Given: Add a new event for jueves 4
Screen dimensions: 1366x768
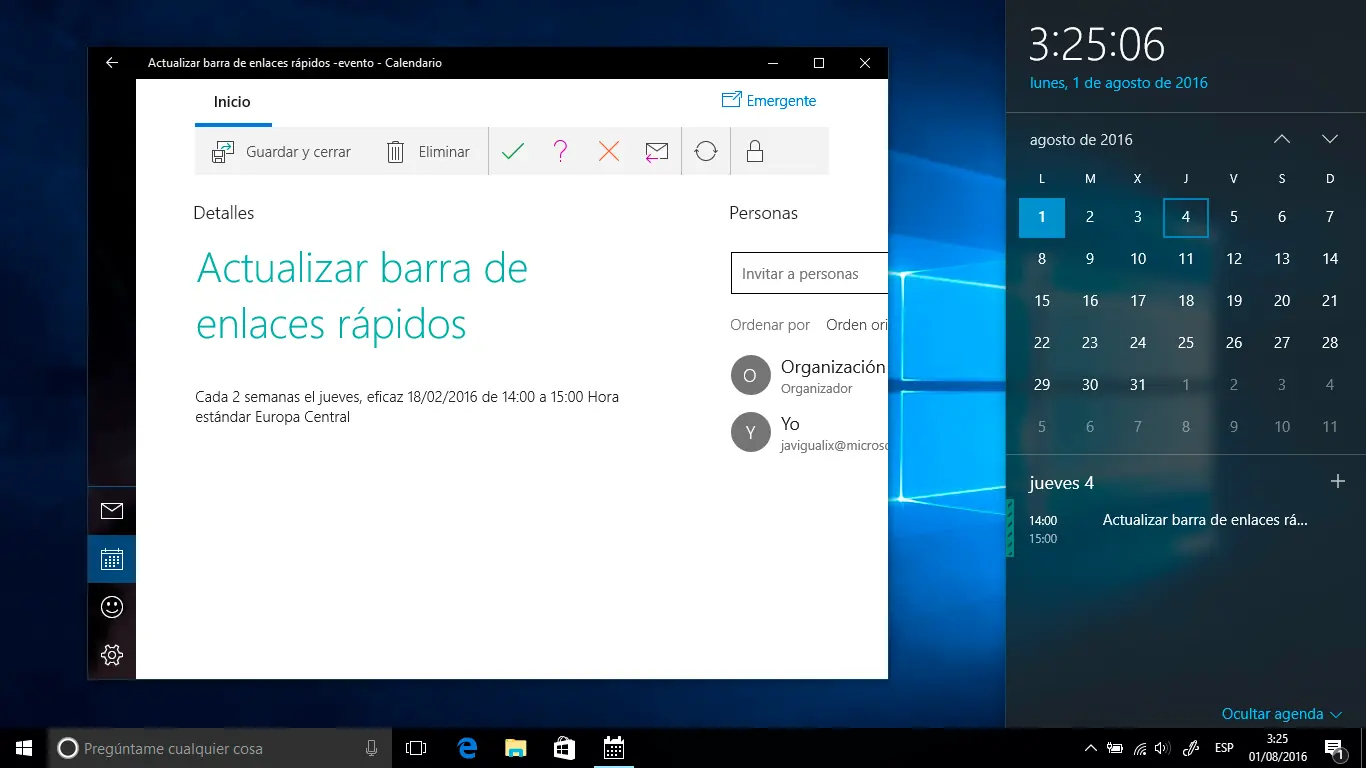Looking at the screenshot, I should 1338,481.
